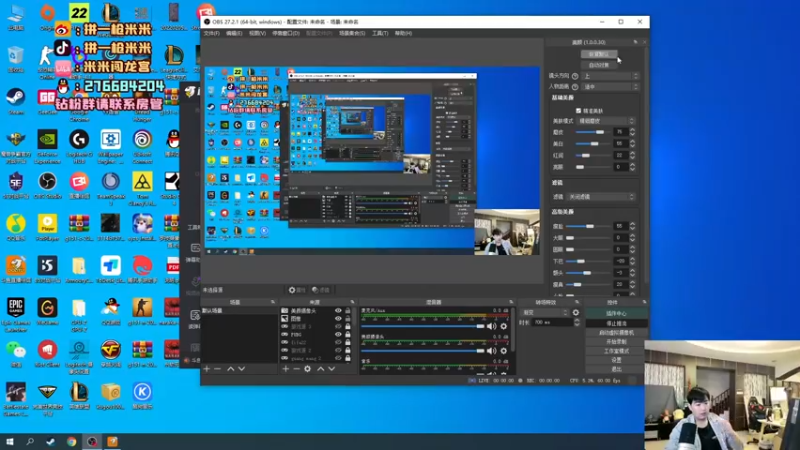Open source properties gear under sources list
The height and width of the screenshot is (450, 800).
coord(307,368)
